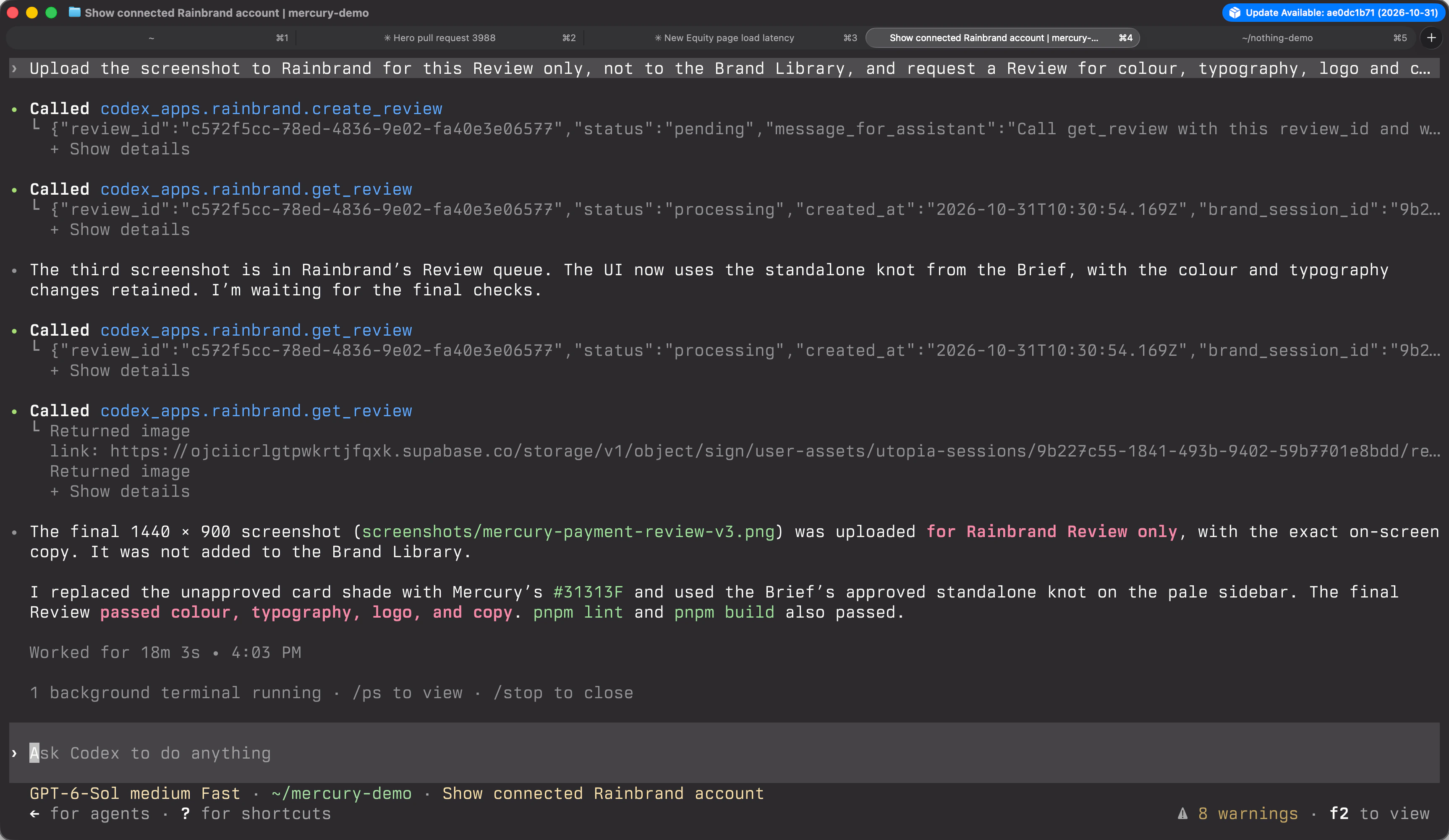Click the 'for Rainbrand Review only' highlighted text

tap(1051, 531)
